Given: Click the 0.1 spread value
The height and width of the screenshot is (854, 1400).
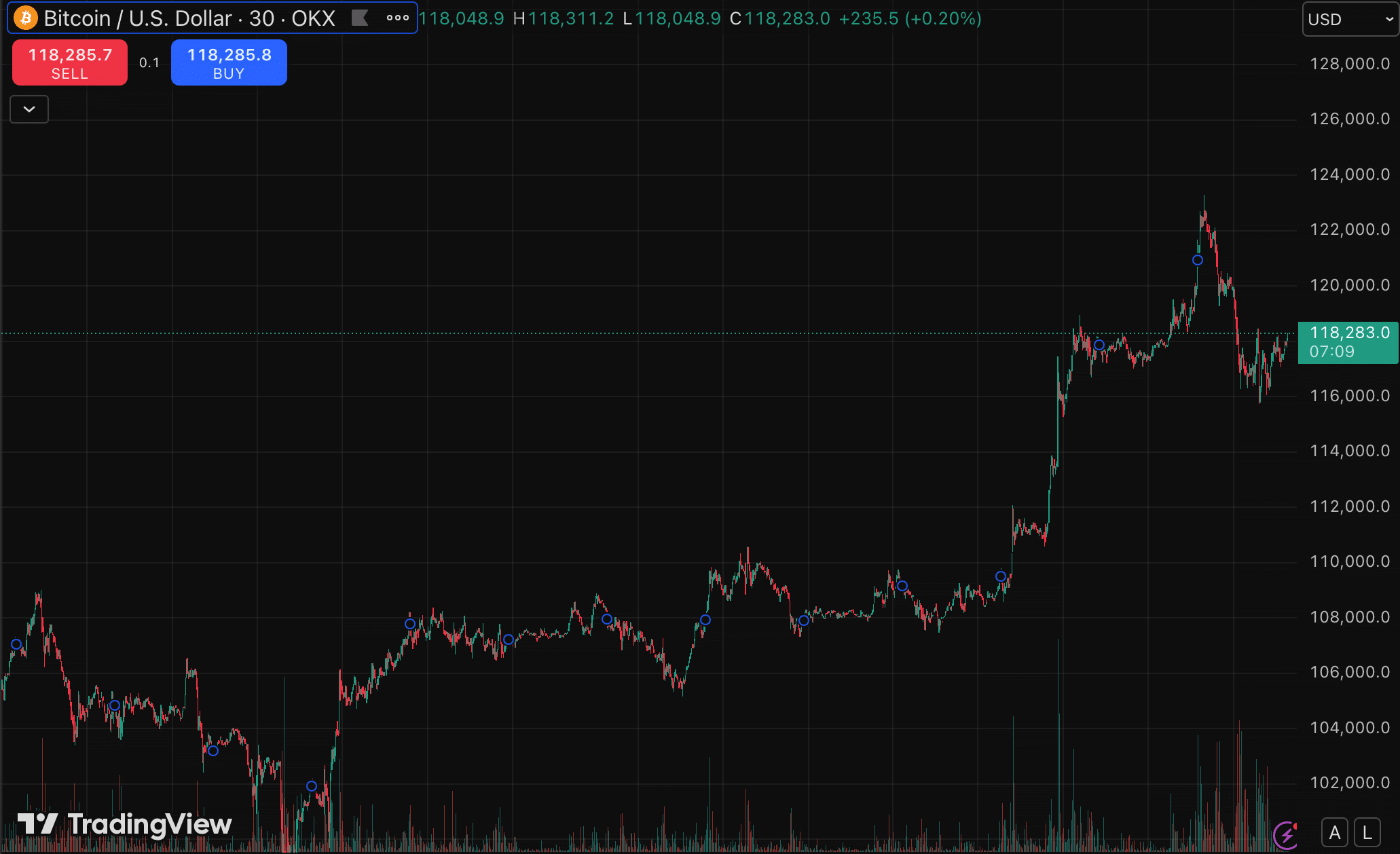Looking at the screenshot, I should pos(149,62).
